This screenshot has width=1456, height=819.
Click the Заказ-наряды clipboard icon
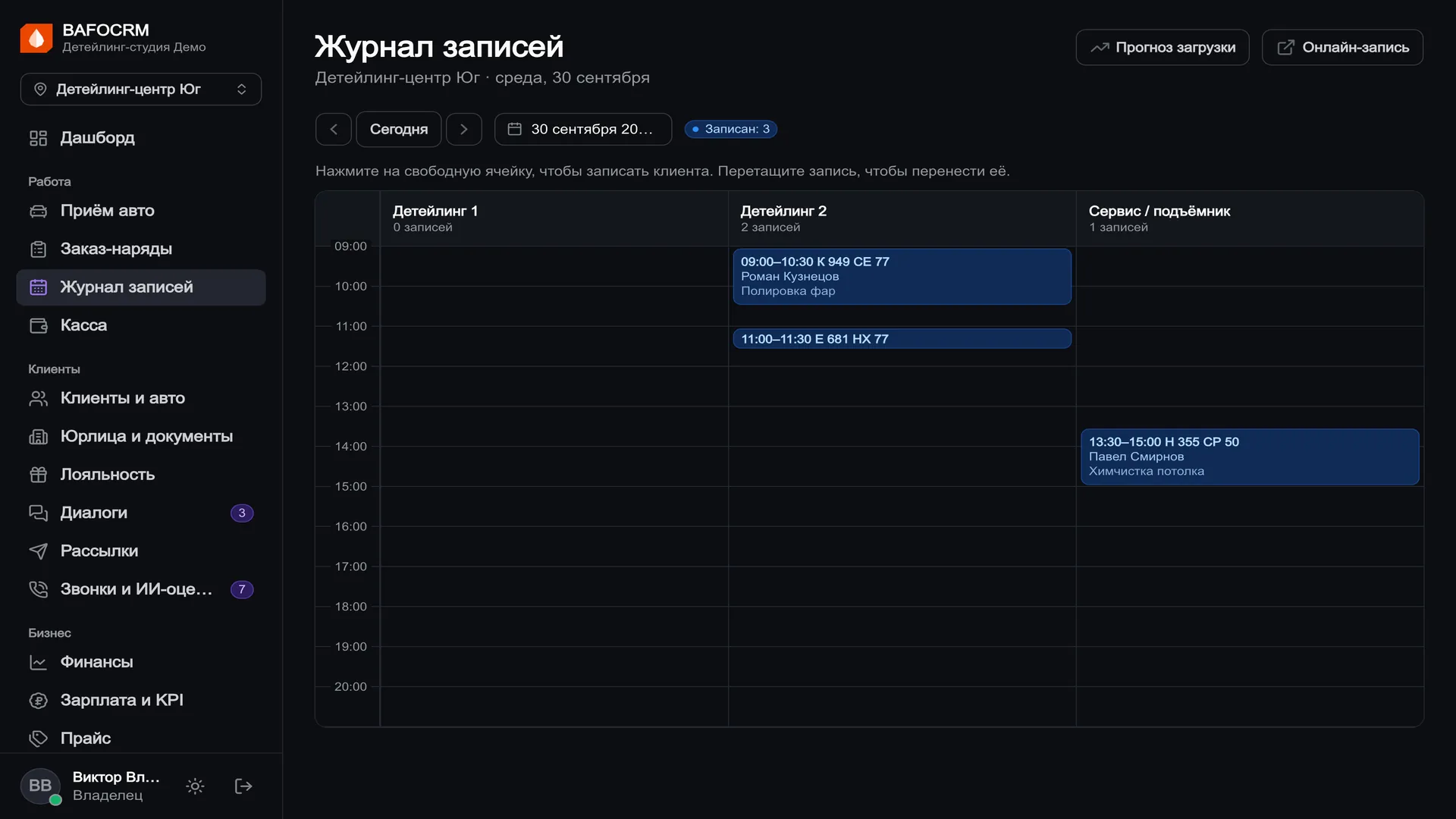tap(39, 249)
